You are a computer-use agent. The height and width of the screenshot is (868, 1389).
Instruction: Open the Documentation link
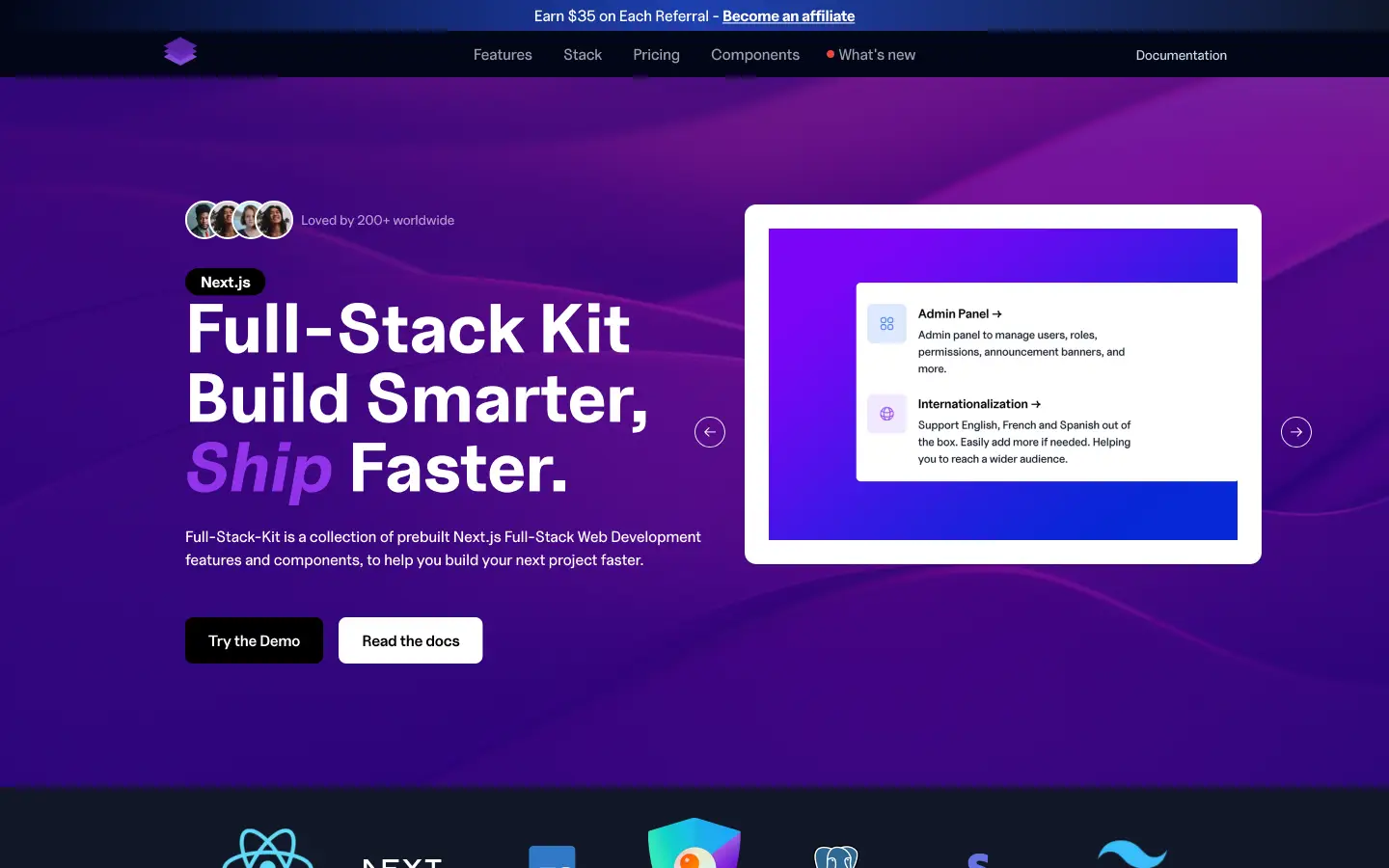tap(1181, 55)
